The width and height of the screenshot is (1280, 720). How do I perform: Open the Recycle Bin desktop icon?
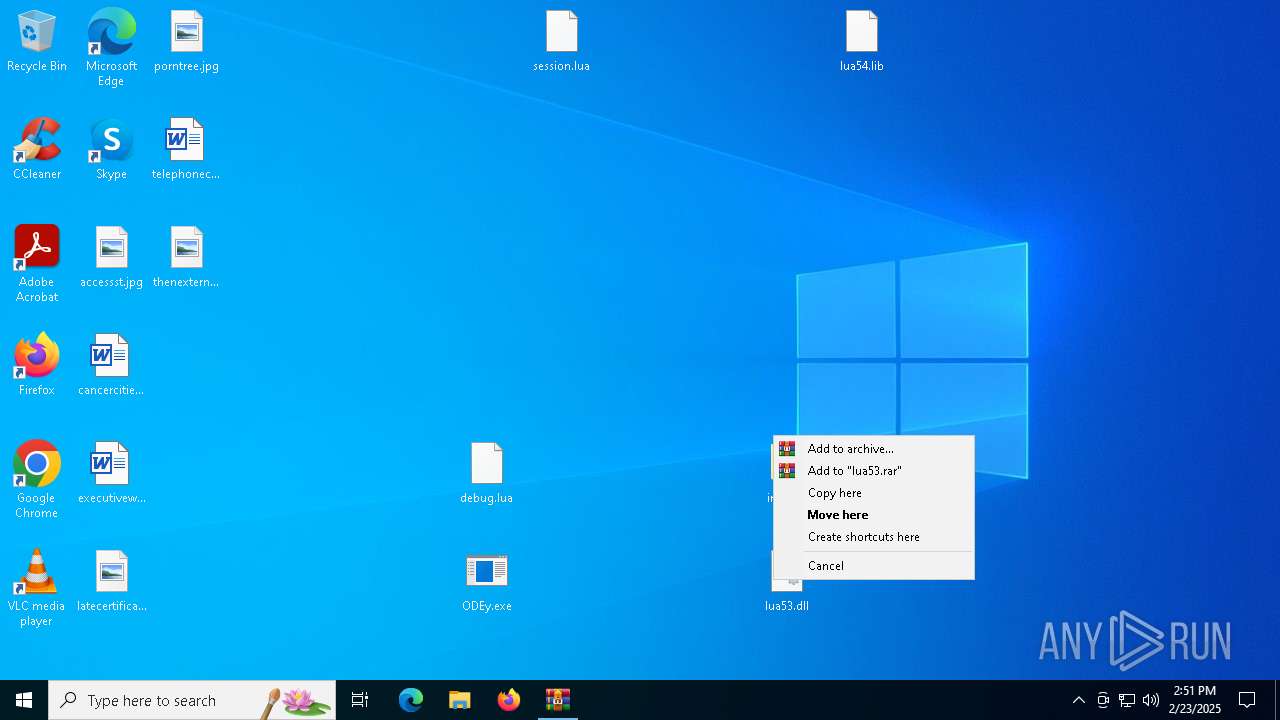[37, 42]
